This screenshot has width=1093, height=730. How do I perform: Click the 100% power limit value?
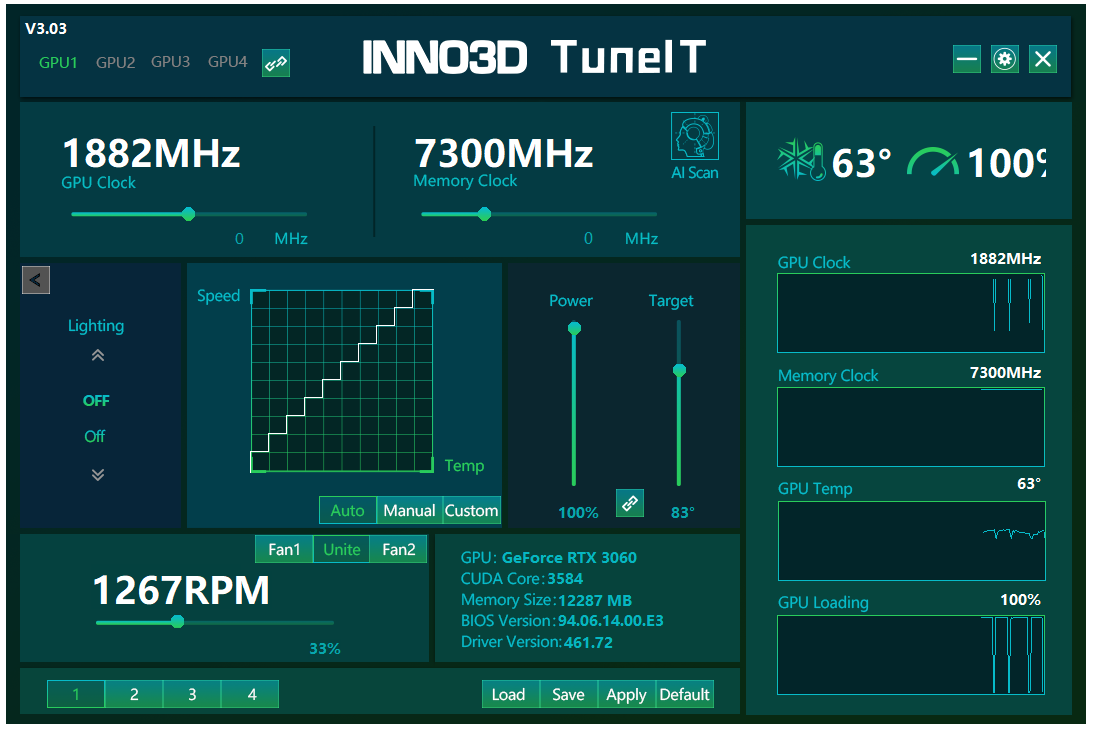tap(578, 513)
